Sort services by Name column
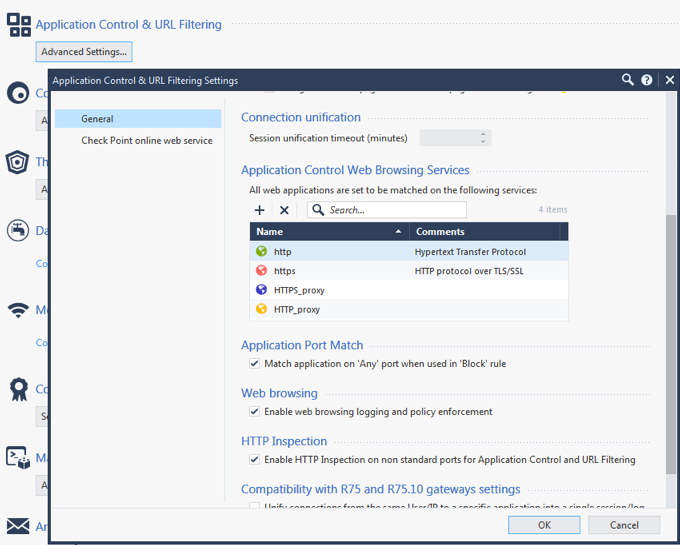This screenshot has height=545, width=680. [330, 232]
